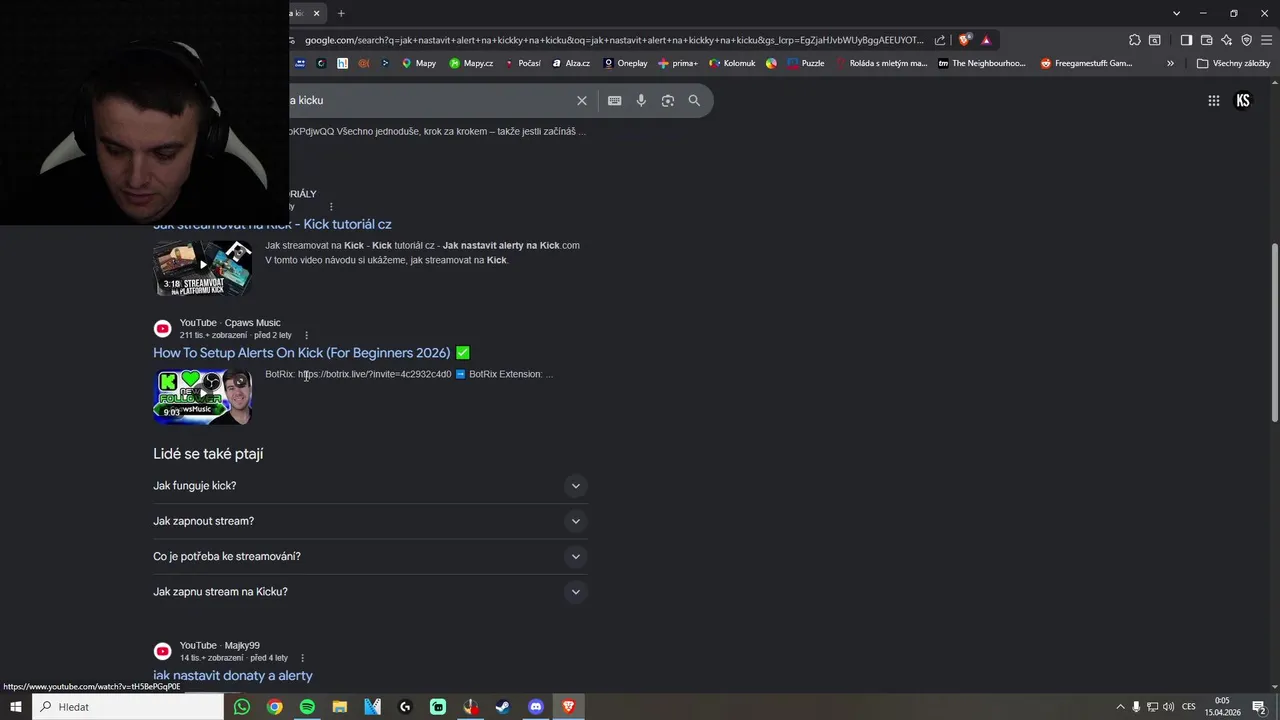
Task: Open the Brave main menu
Action: pos(1266,40)
